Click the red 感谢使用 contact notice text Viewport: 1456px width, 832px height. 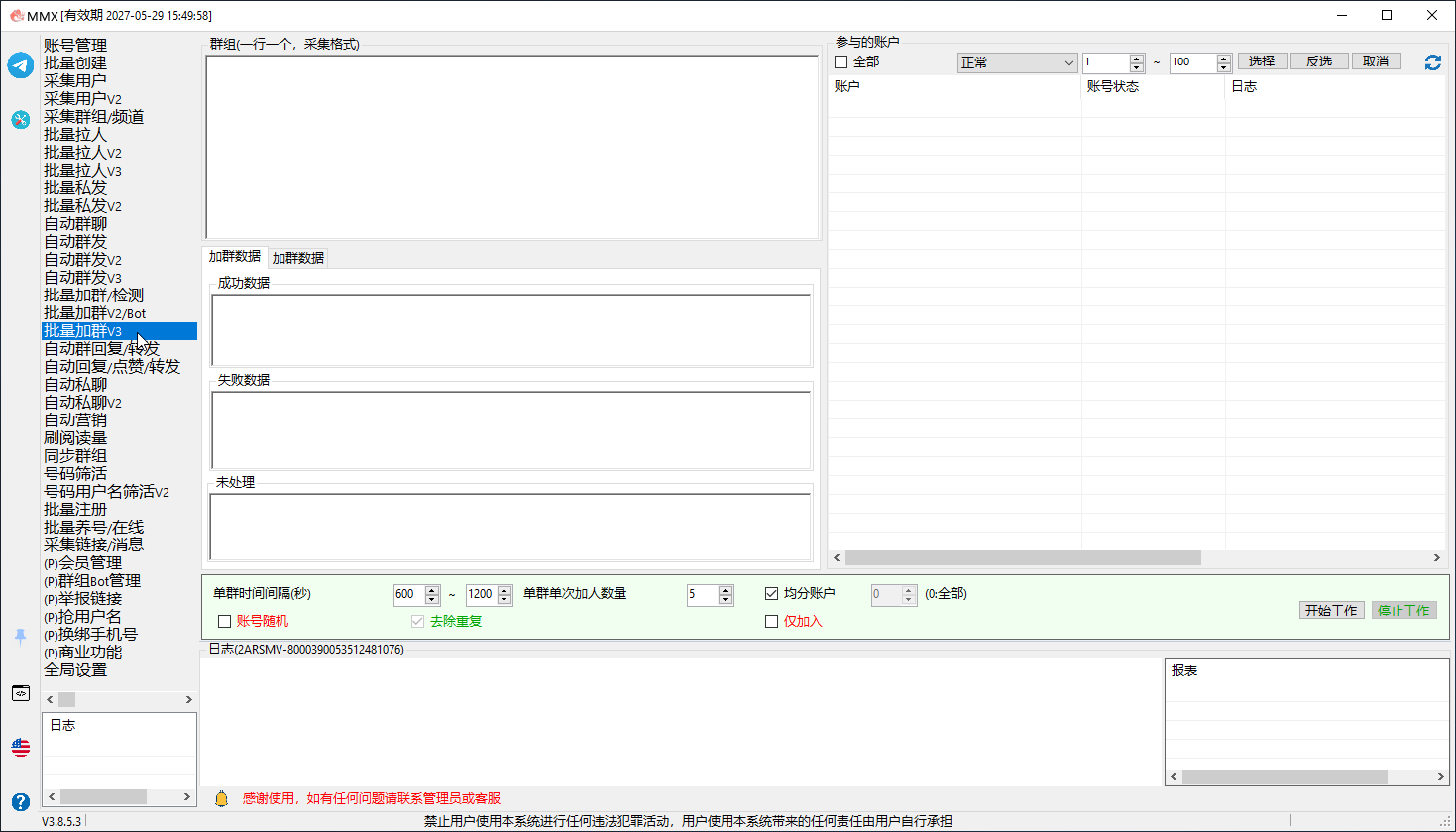tap(372, 798)
